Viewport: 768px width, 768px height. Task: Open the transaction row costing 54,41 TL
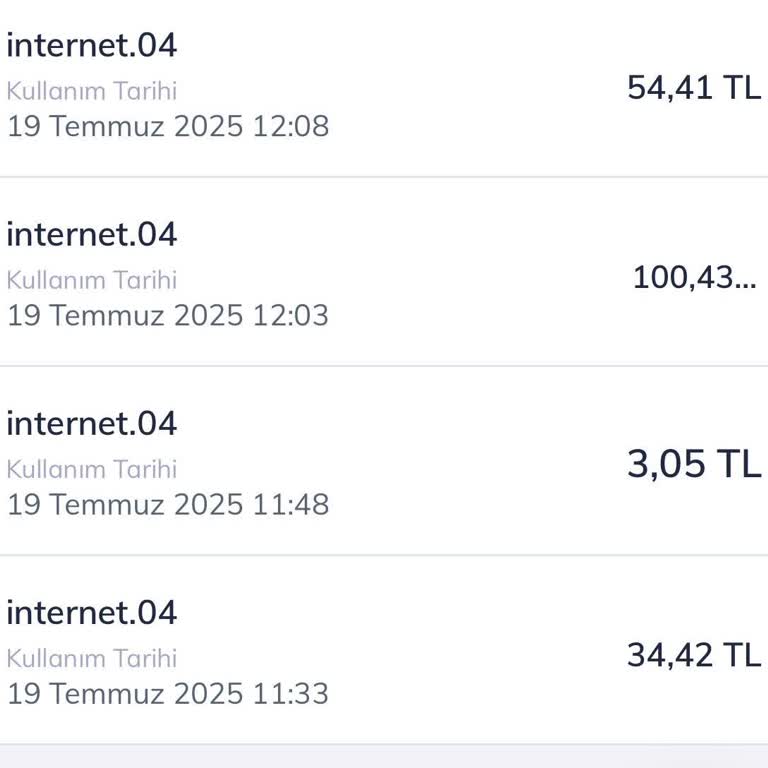point(450,88)
